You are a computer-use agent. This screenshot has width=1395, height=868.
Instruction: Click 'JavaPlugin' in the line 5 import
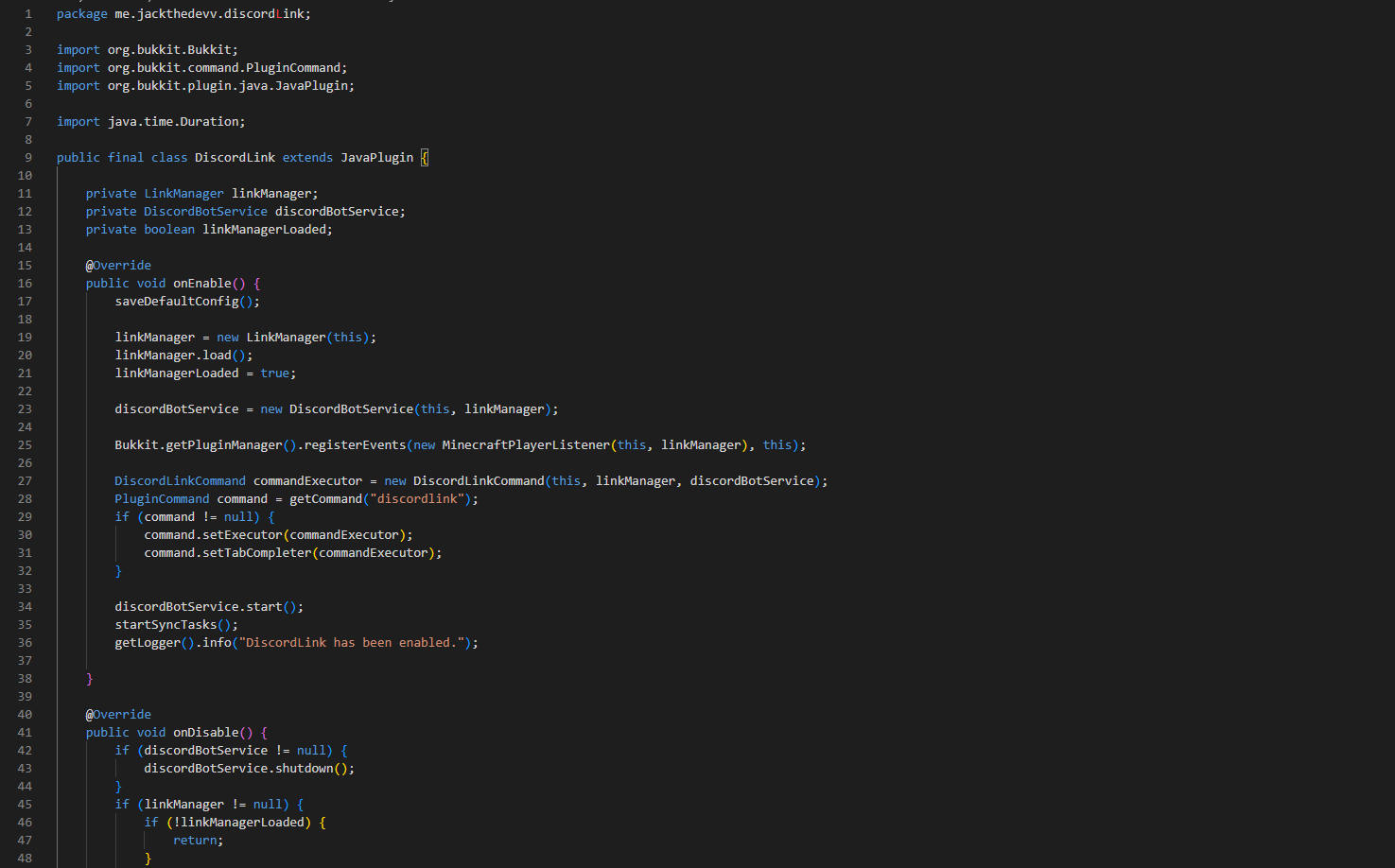click(311, 86)
